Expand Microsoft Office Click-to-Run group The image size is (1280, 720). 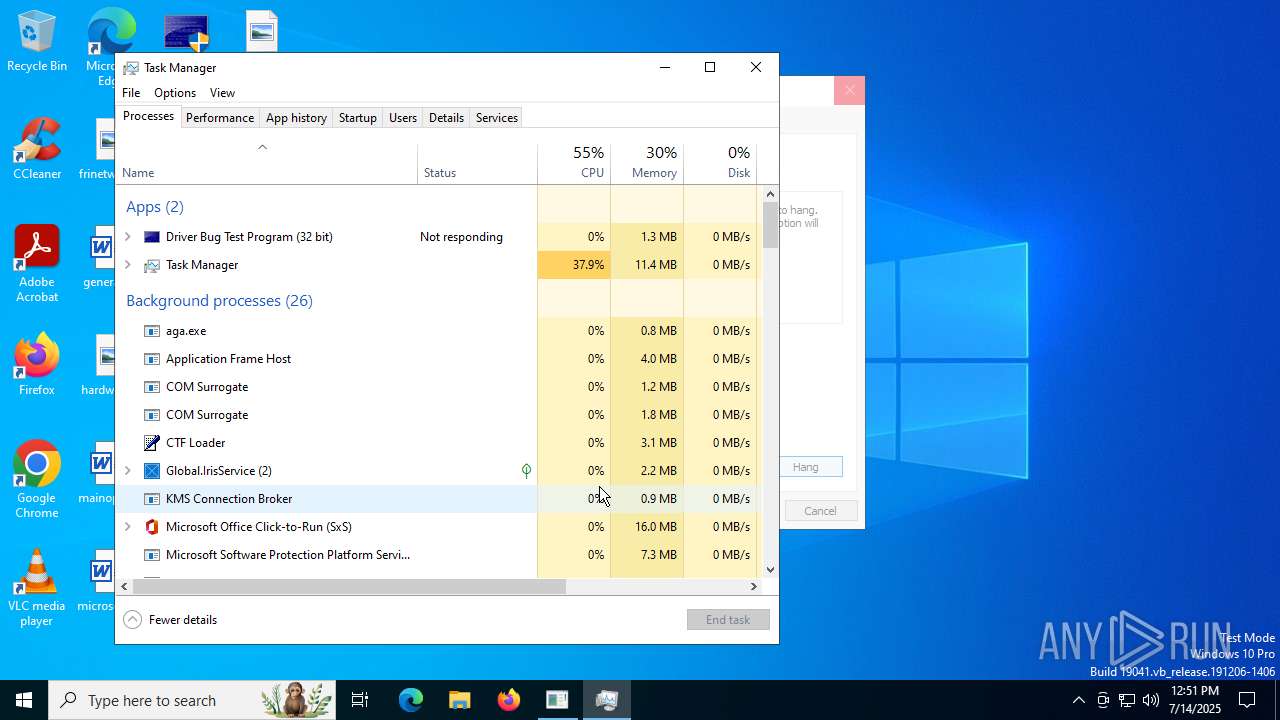127,527
